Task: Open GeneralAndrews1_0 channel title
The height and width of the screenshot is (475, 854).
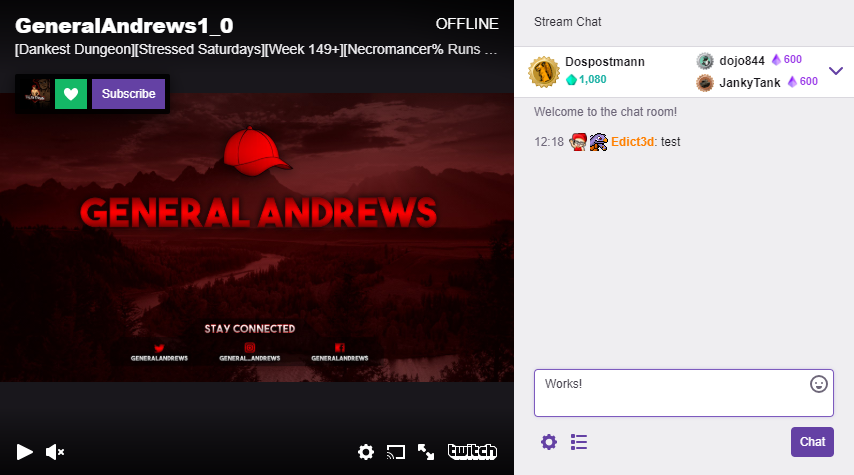Action: pyautogui.click(x=124, y=26)
